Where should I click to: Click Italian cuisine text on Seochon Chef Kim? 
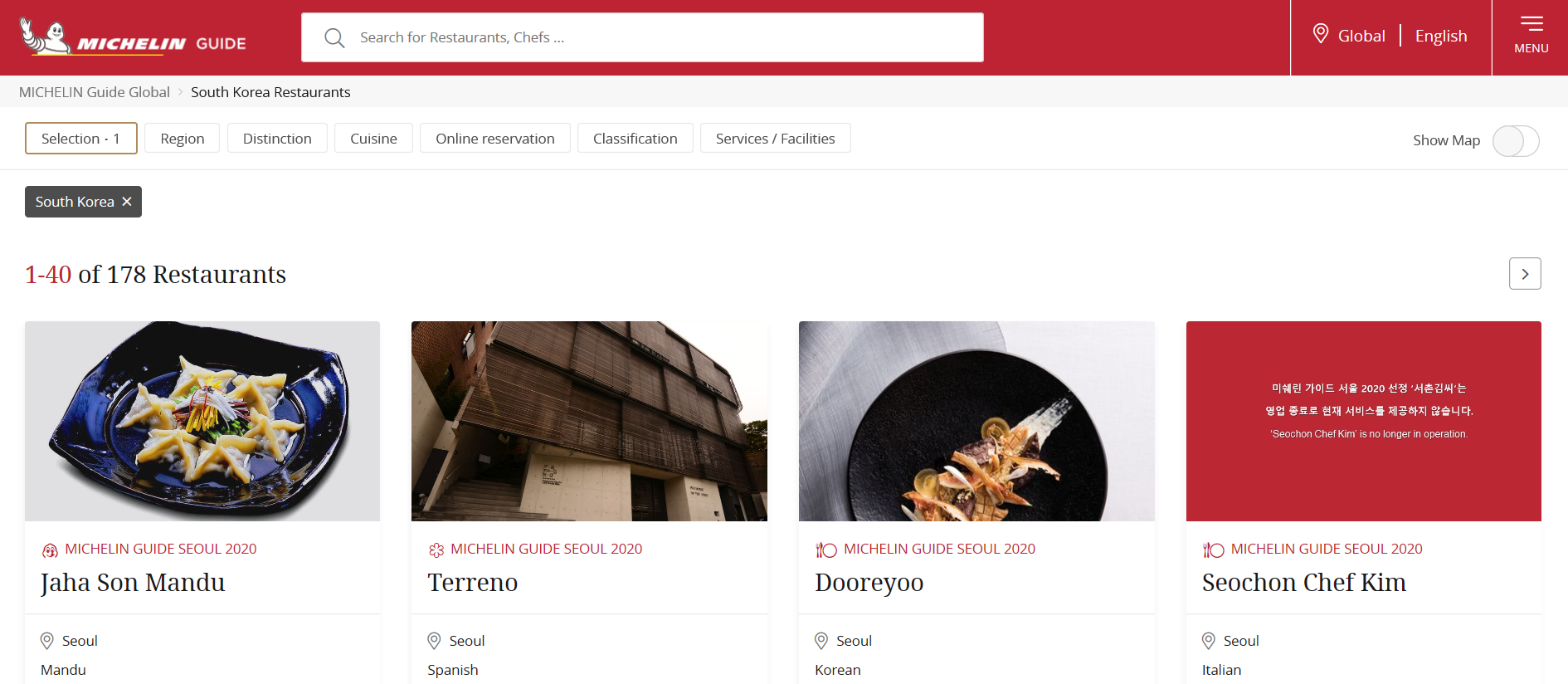point(1222,670)
